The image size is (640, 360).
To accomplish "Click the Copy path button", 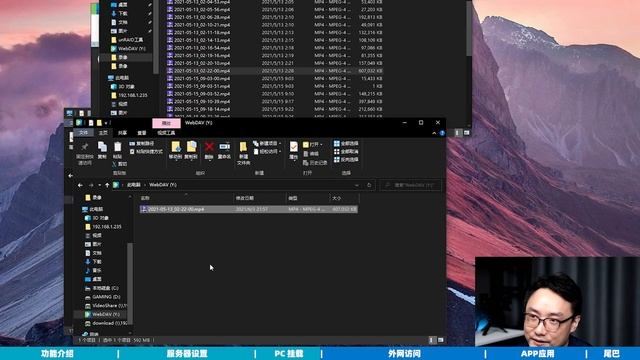I will tap(142, 144).
